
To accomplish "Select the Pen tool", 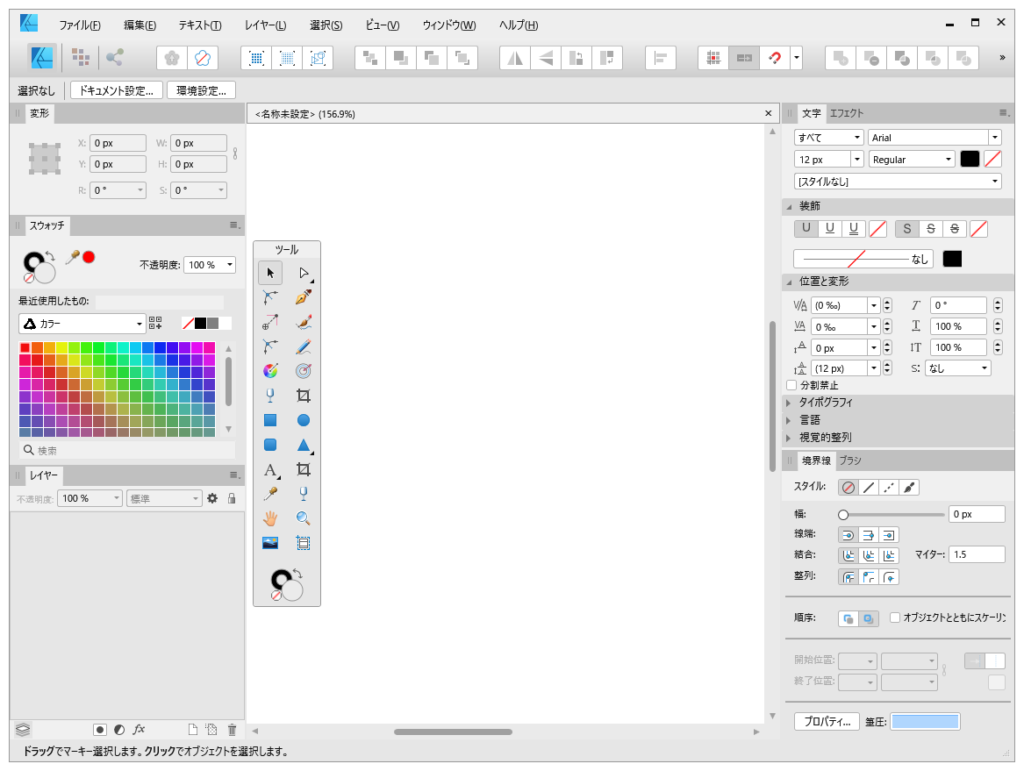I will (x=304, y=297).
